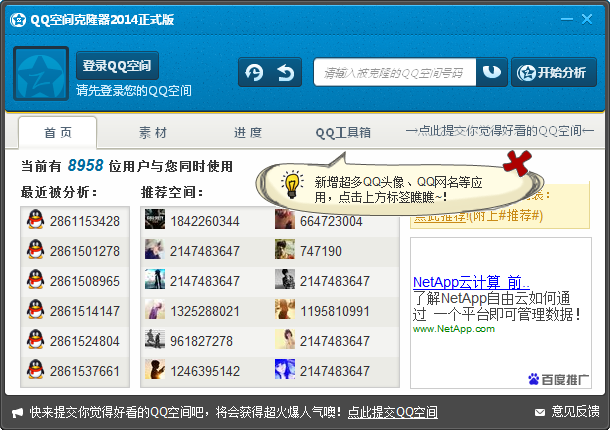The height and width of the screenshot is (430, 610).
Task: Select penguin icon for 2861153428
Action: point(35,219)
